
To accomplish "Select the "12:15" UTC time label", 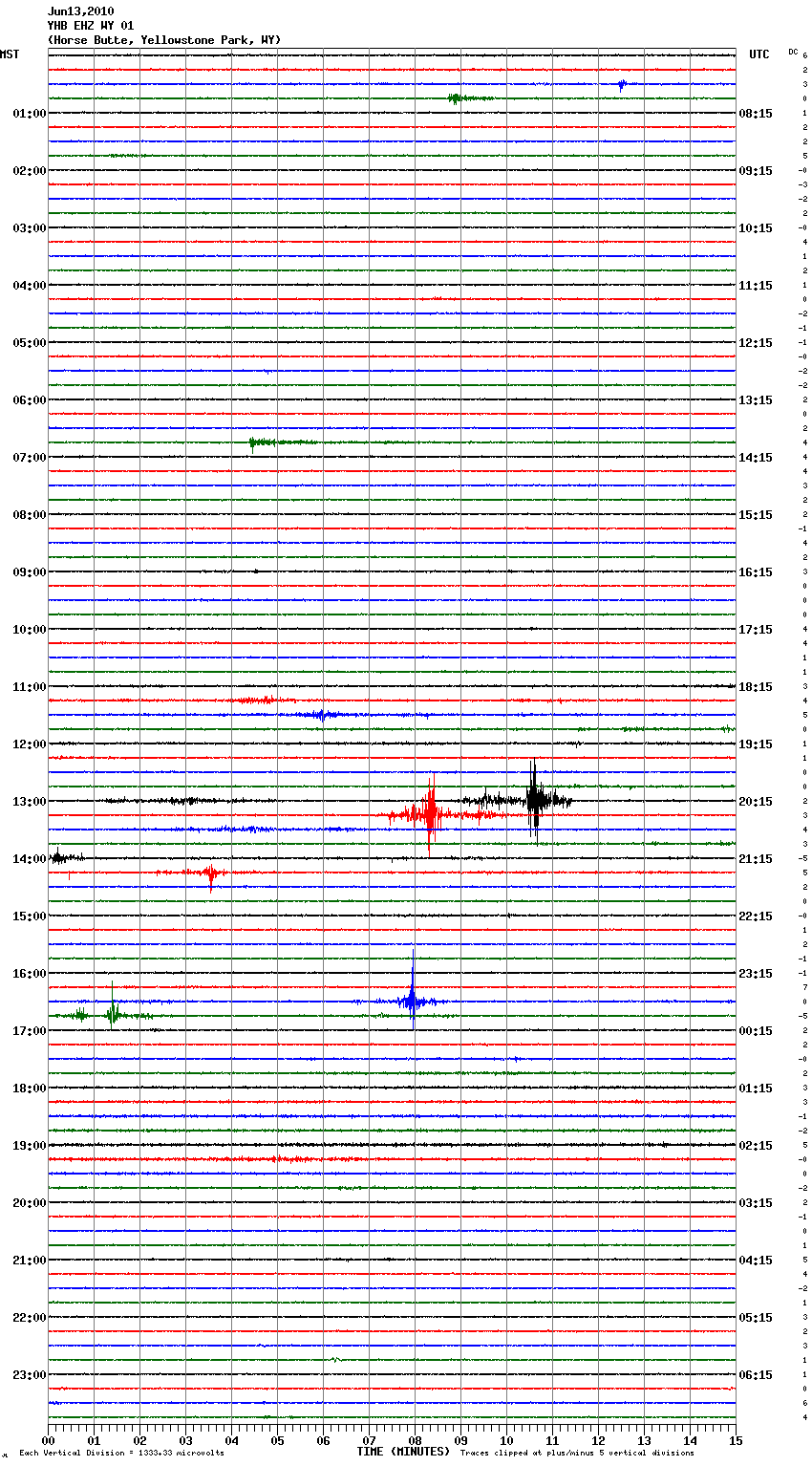I will point(756,343).
